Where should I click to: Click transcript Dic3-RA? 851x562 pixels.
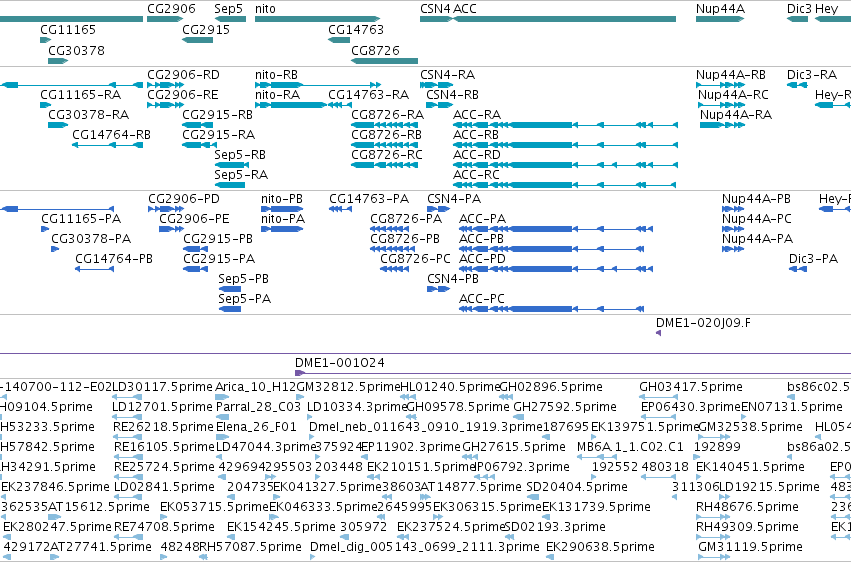point(812,74)
